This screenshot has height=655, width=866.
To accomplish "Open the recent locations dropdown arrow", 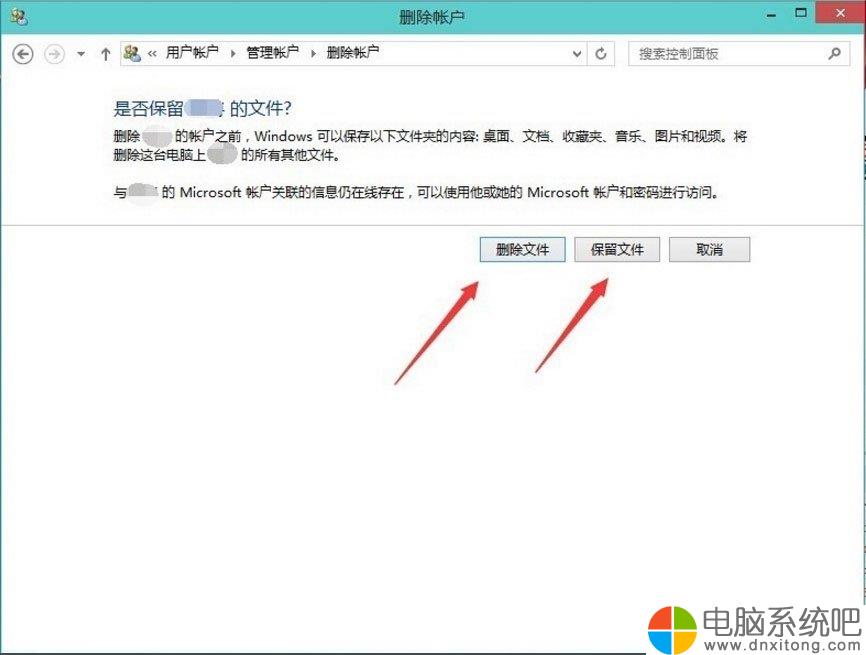I will 81,54.
